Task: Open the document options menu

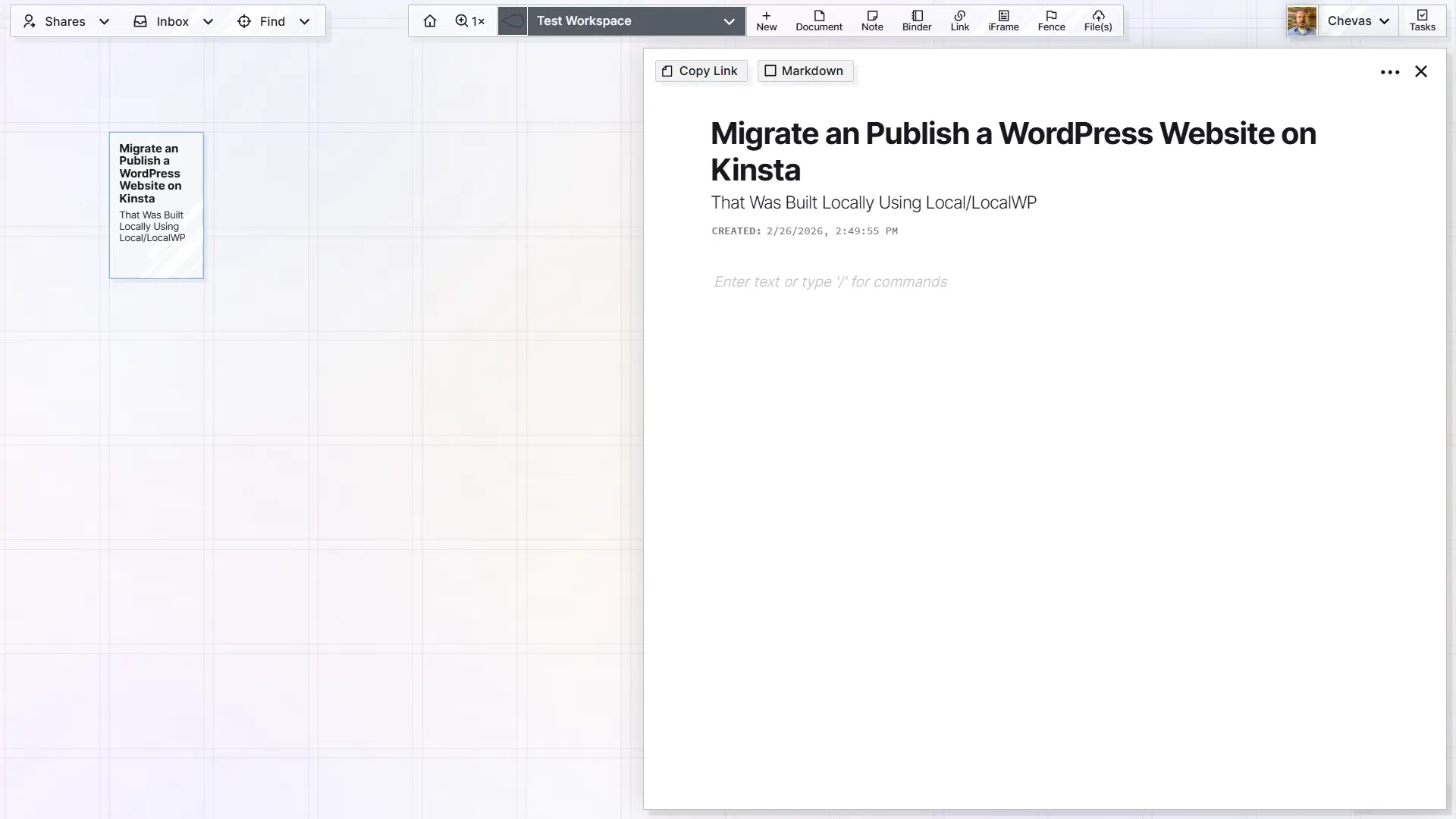Action: 1390,71
